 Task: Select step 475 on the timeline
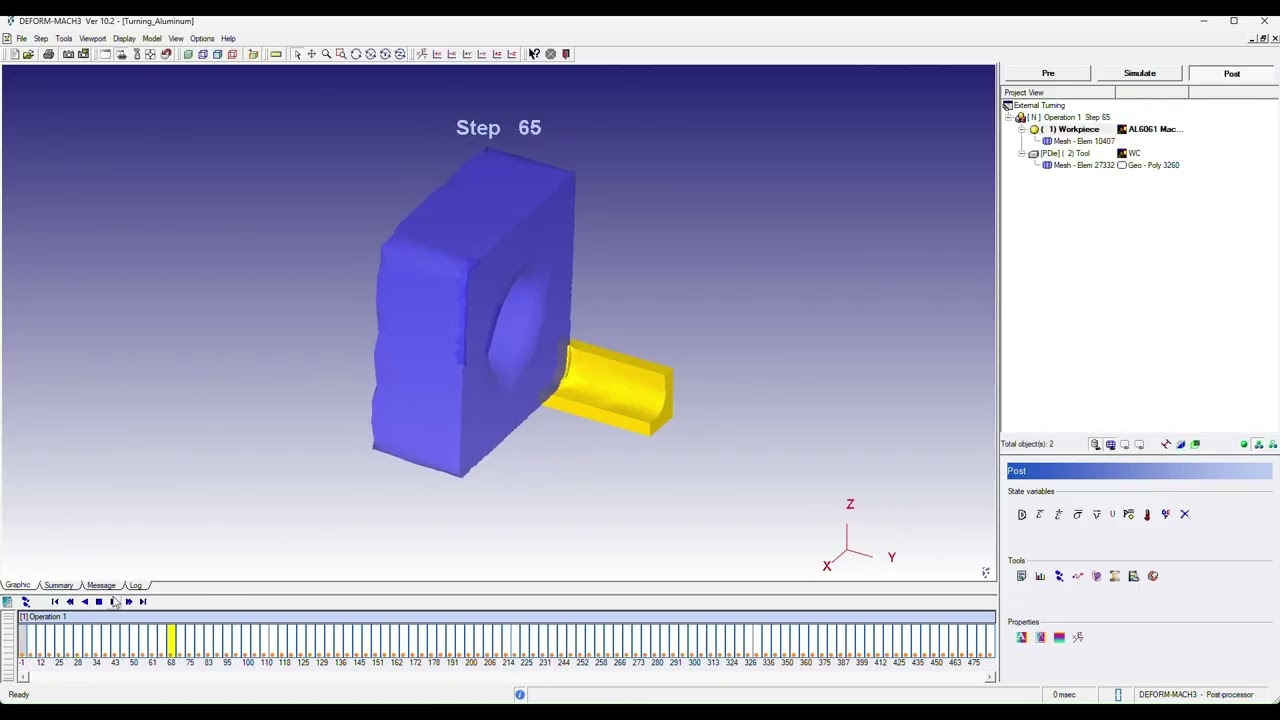point(973,662)
